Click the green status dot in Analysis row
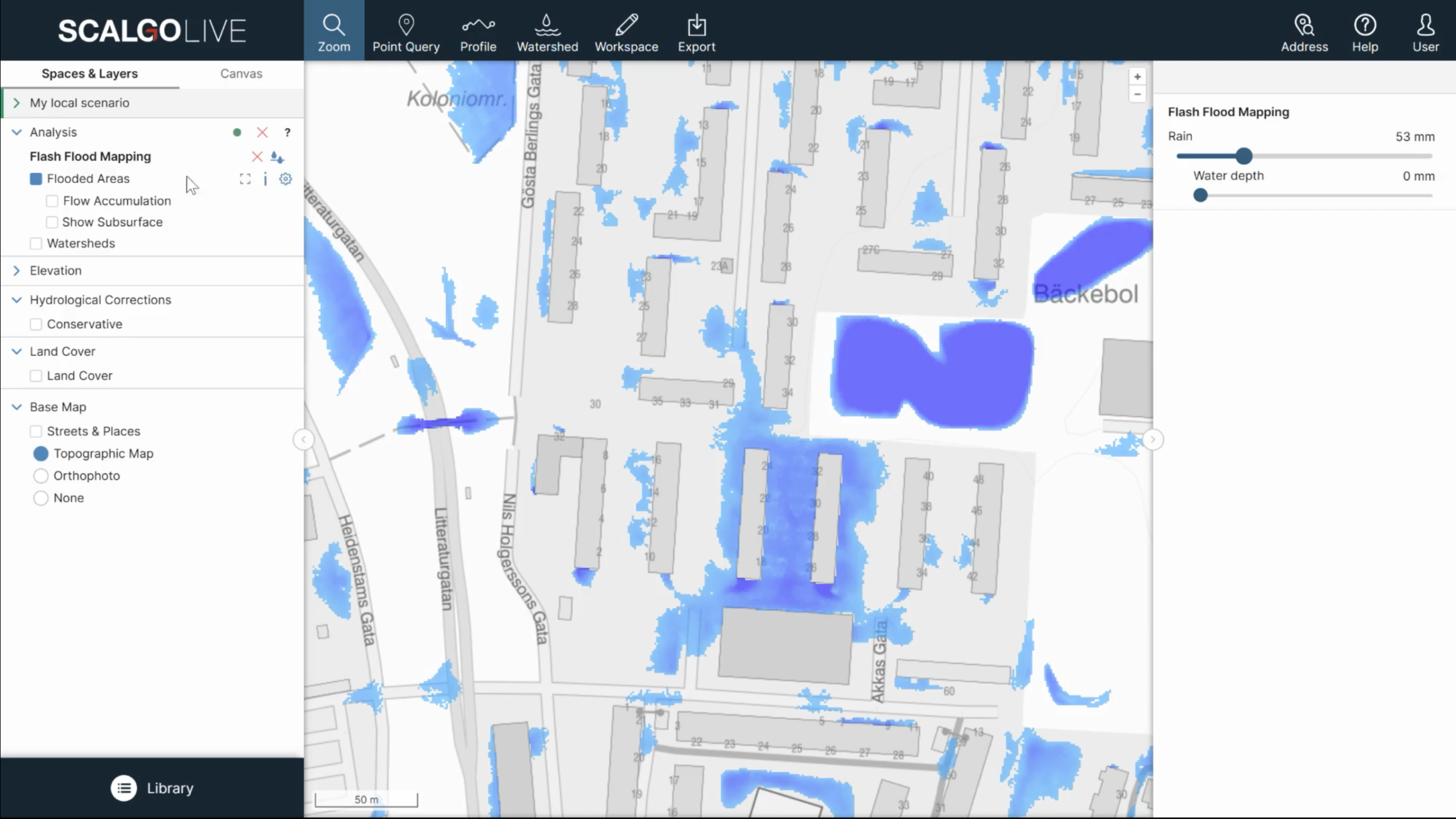 click(237, 132)
